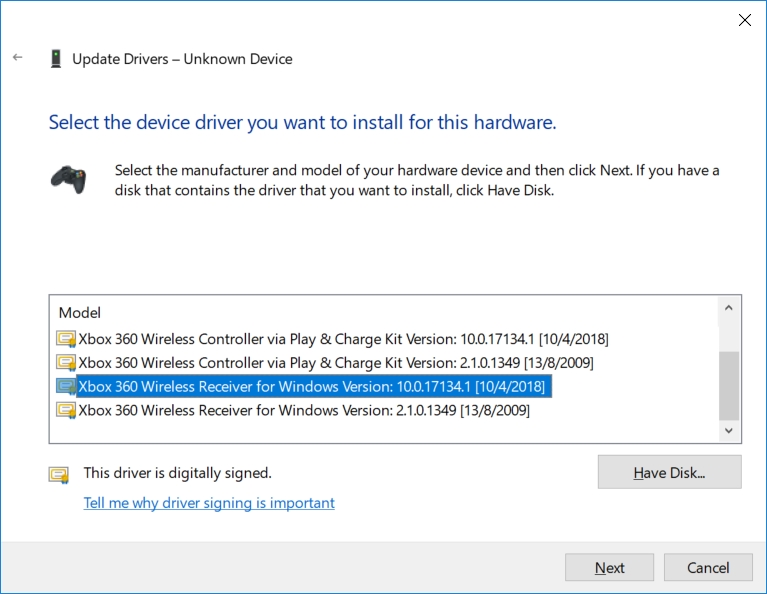Click the device icon beside Update Drivers title
The image size is (767, 594).
tap(56, 59)
